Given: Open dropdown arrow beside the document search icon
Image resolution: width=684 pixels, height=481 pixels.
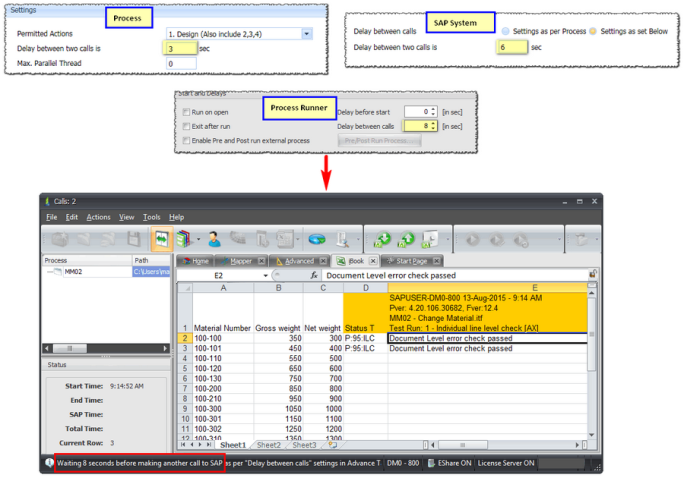Looking at the screenshot, I should [x=358, y=239].
